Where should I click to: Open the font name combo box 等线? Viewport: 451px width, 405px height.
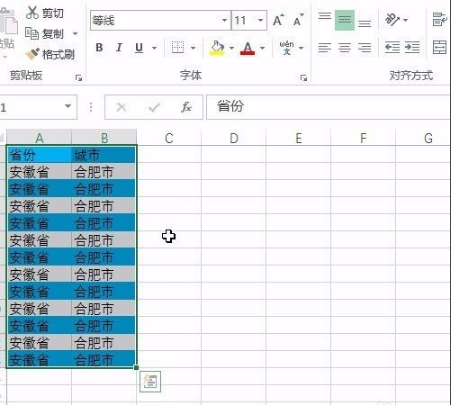[160, 21]
